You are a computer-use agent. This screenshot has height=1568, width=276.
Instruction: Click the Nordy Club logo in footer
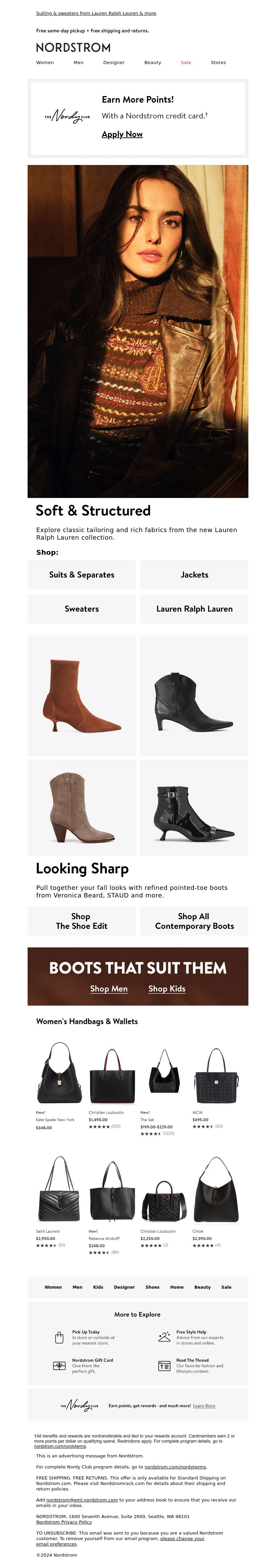(x=79, y=1406)
